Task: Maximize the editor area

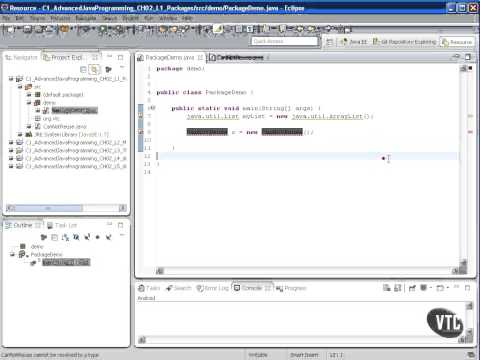Action: click(468, 57)
